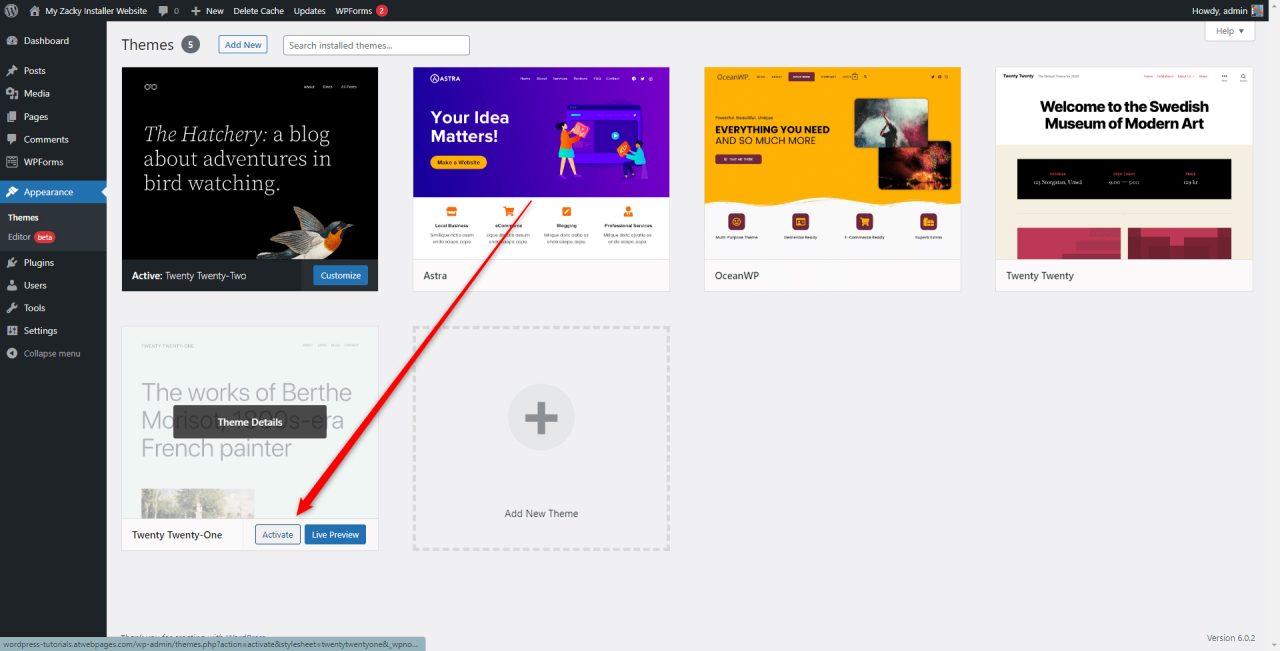Open the Updates item in the admin bar
Image resolution: width=1280 pixels, height=651 pixels.
pos(308,11)
